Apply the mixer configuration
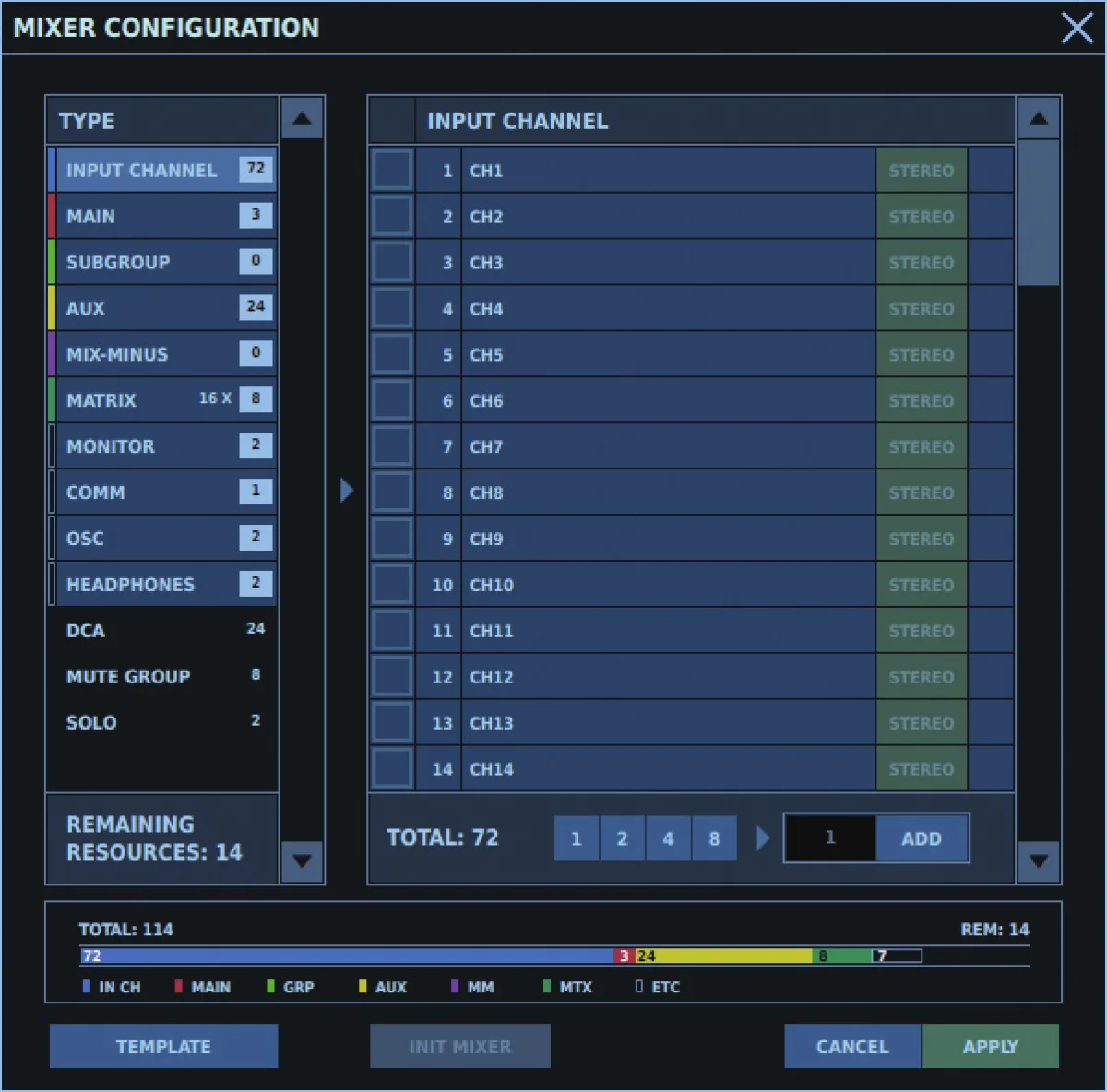Image resolution: width=1107 pixels, height=1092 pixels. click(x=991, y=1047)
